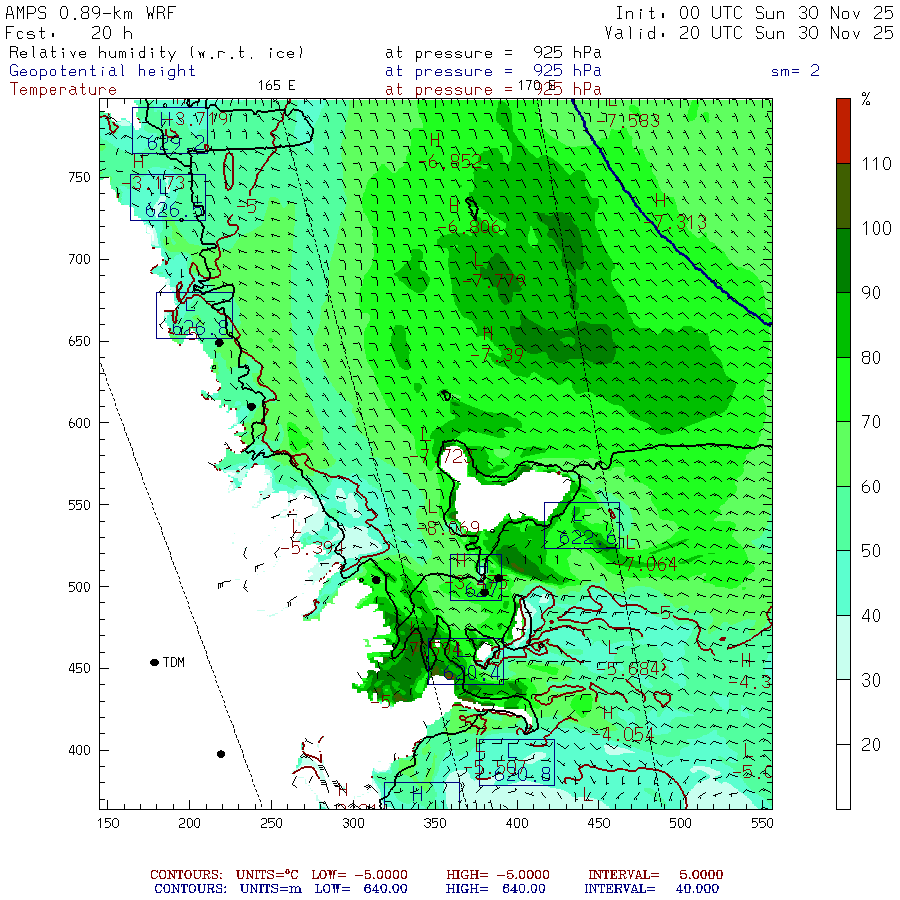Pick the pale cyan swatch between 30 and 40
Viewport: 900px width, 900px height.
(843, 647)
